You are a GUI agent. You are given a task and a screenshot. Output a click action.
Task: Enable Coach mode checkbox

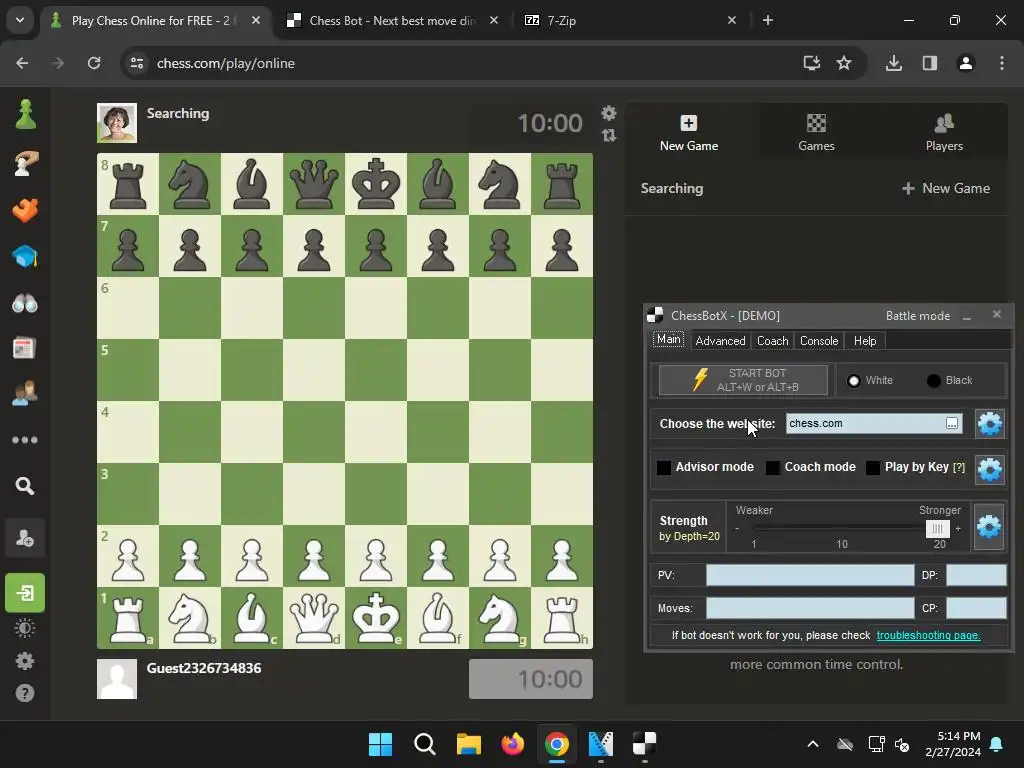pos(773,468)
